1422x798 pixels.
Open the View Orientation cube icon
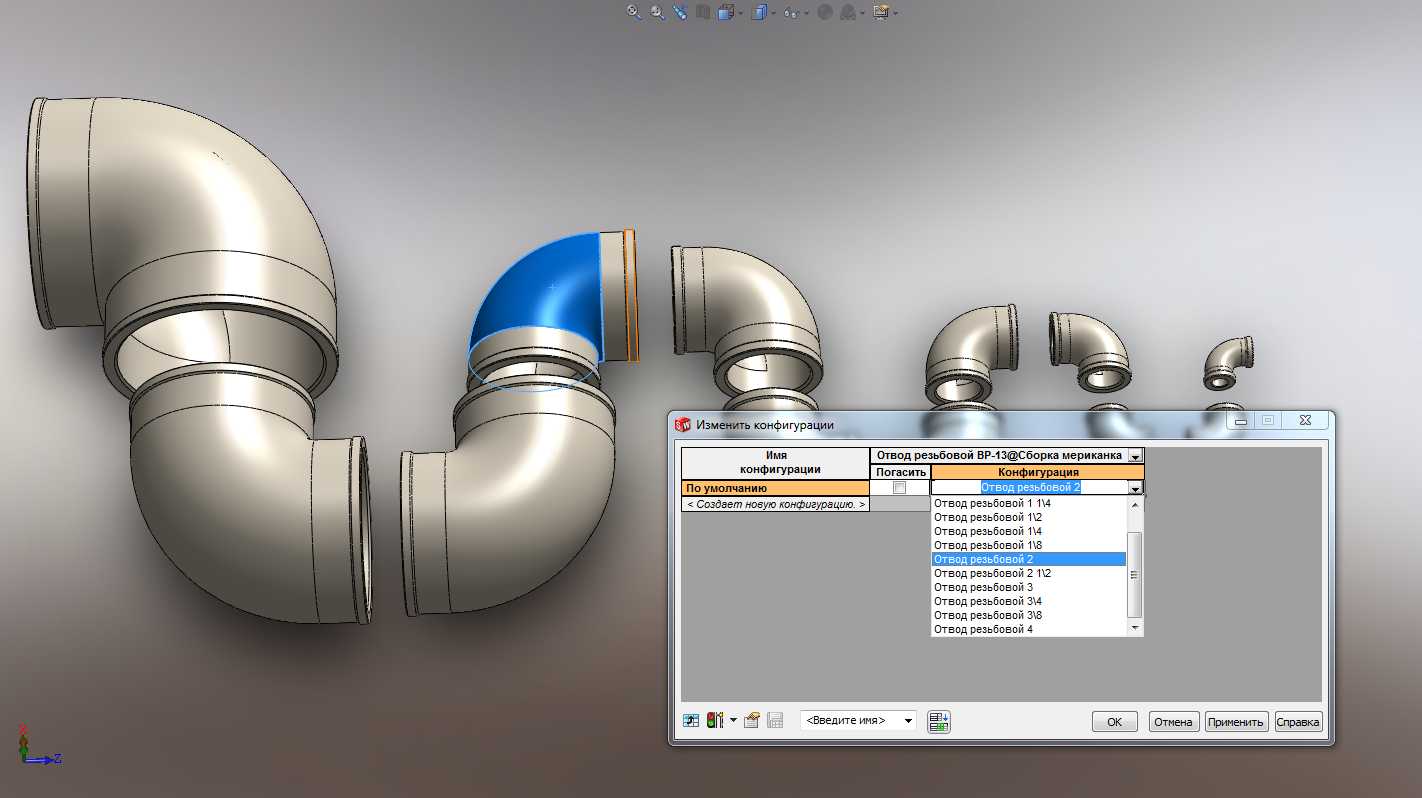[725, 12]
